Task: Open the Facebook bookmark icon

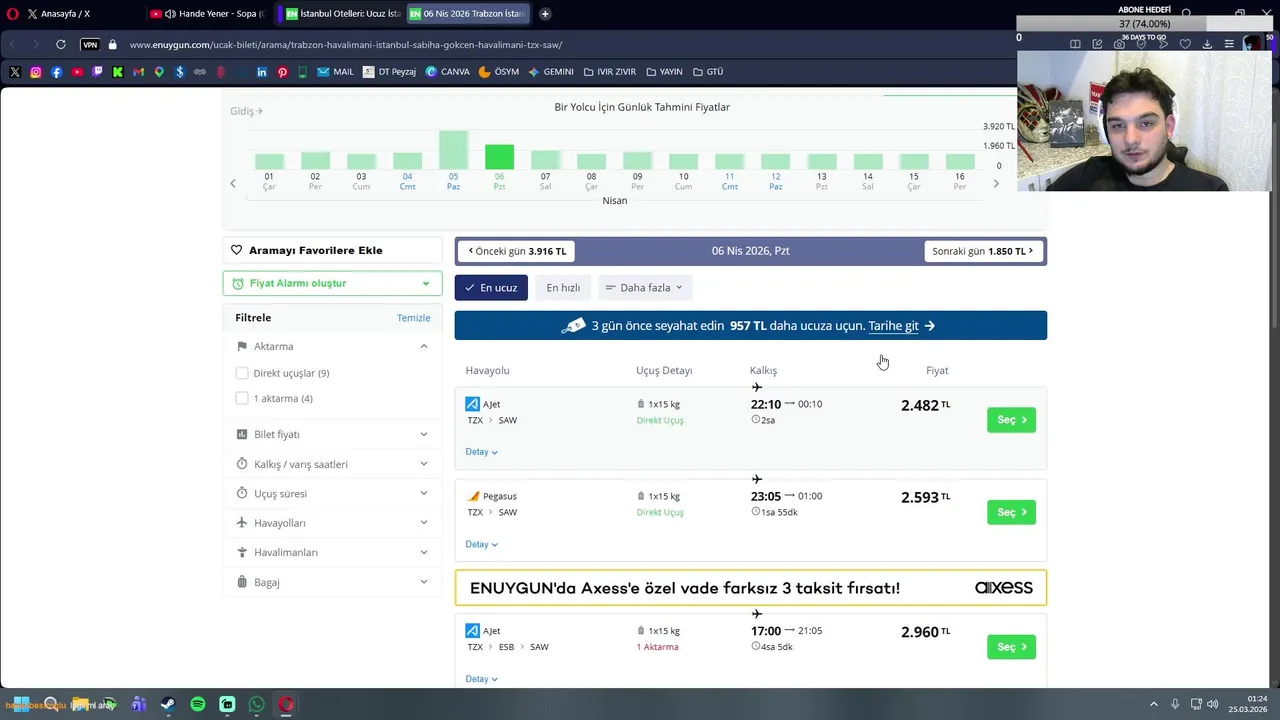Action: pos(56,72)
